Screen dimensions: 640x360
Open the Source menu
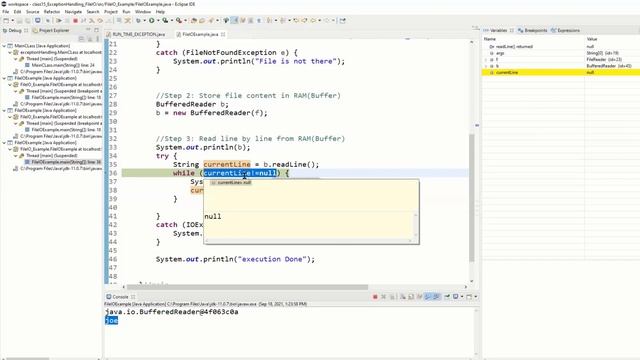[x=33, y=12]
